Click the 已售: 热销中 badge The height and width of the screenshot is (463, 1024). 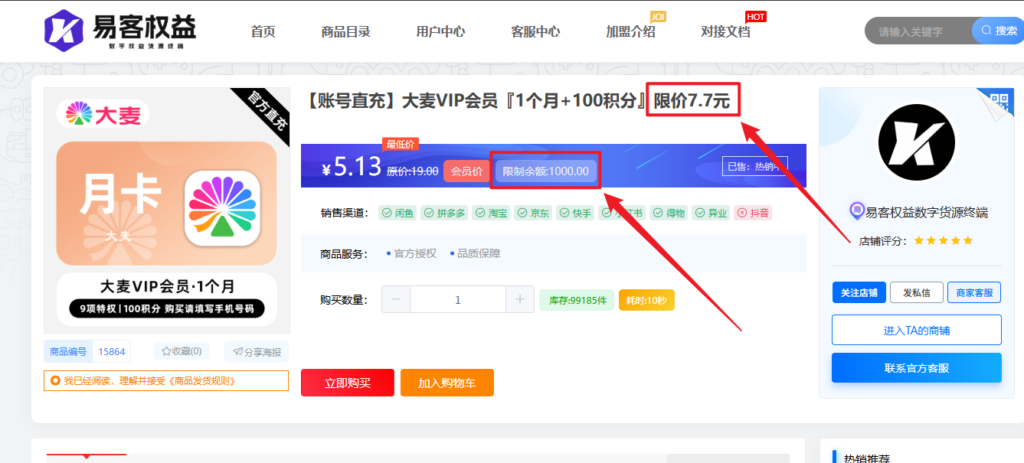click(x=754, y=166)
